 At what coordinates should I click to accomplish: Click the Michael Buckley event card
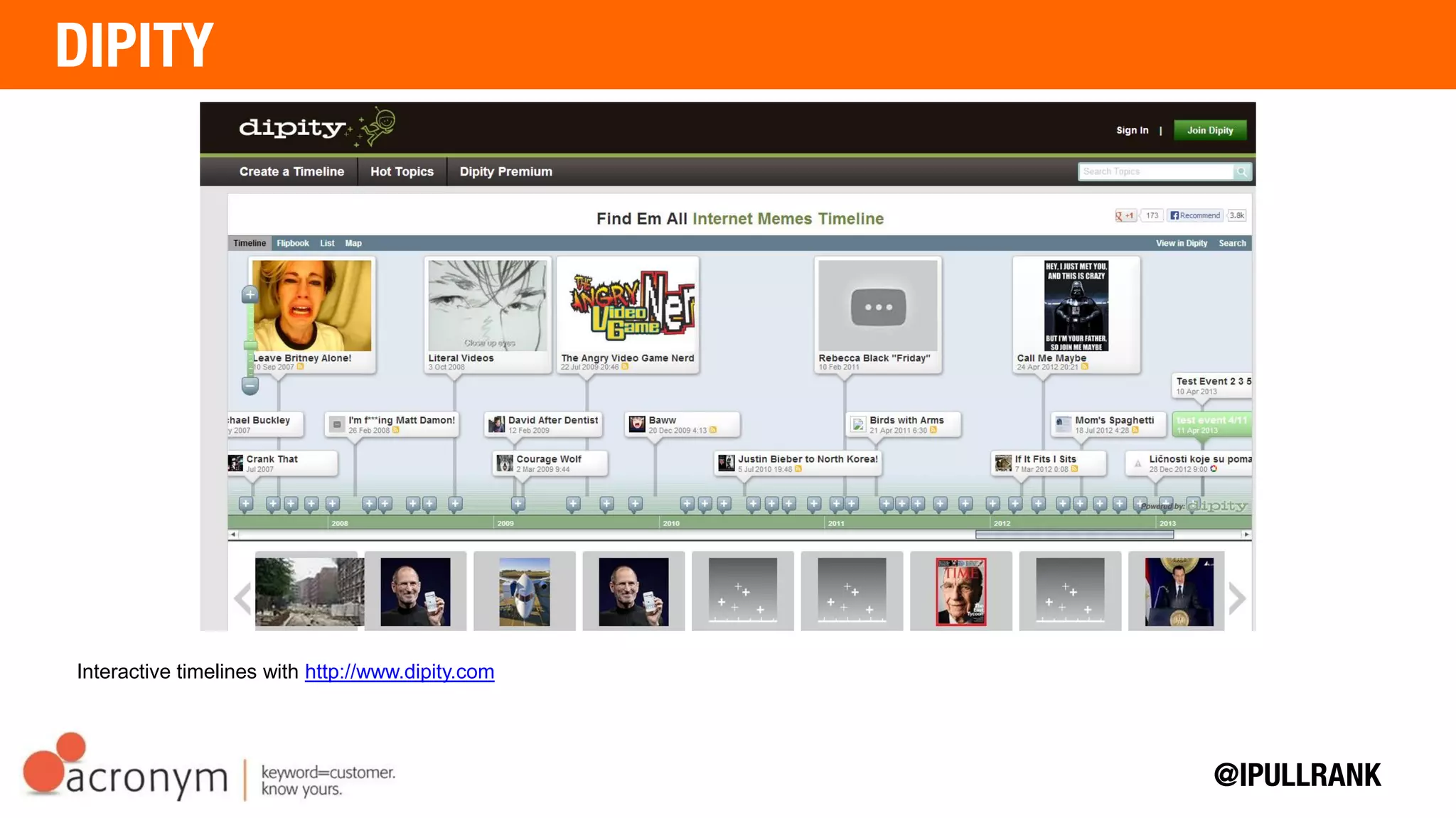[x=265, y=424]
